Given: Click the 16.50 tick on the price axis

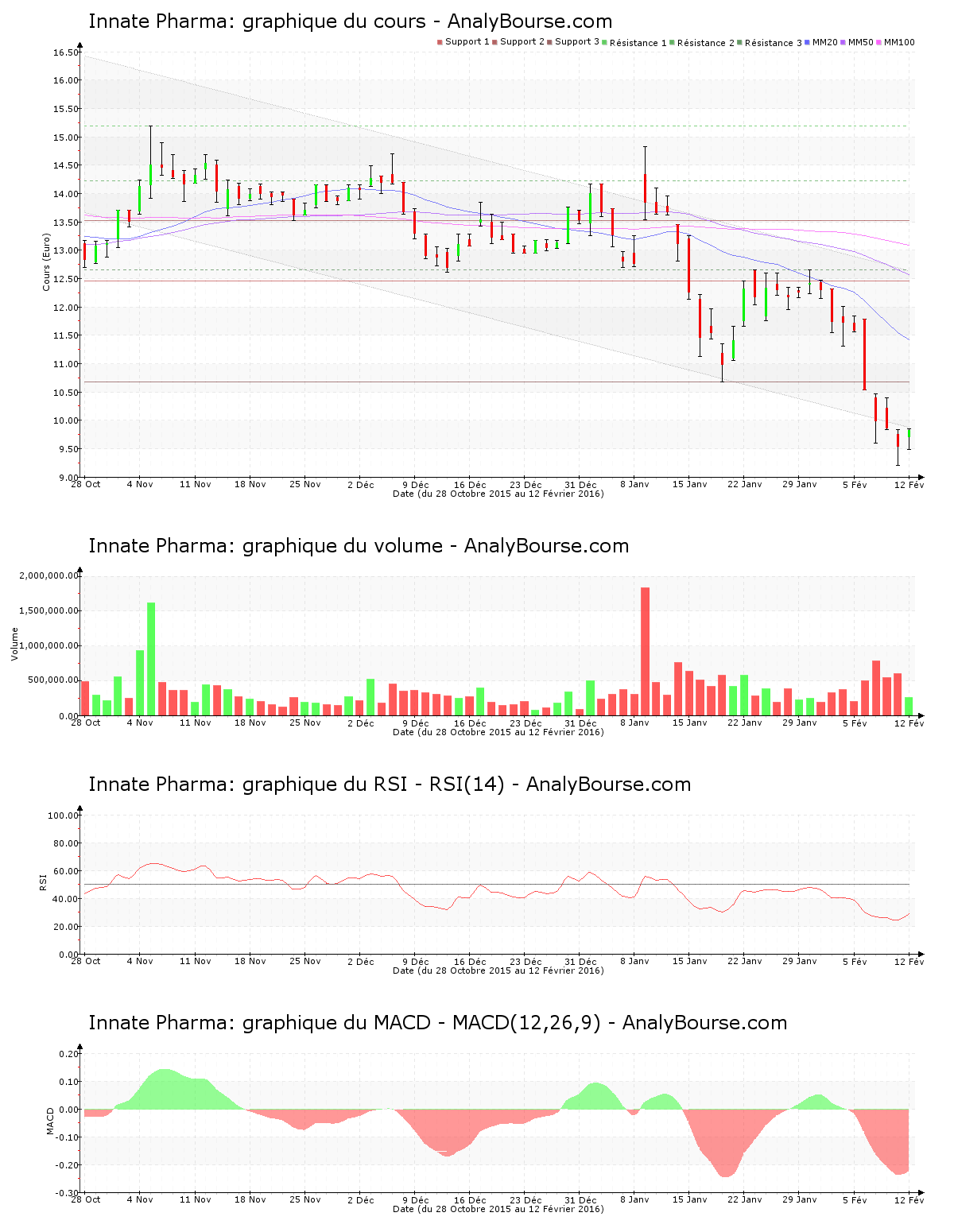Looking at the screenshot, I should coord(65,52).
